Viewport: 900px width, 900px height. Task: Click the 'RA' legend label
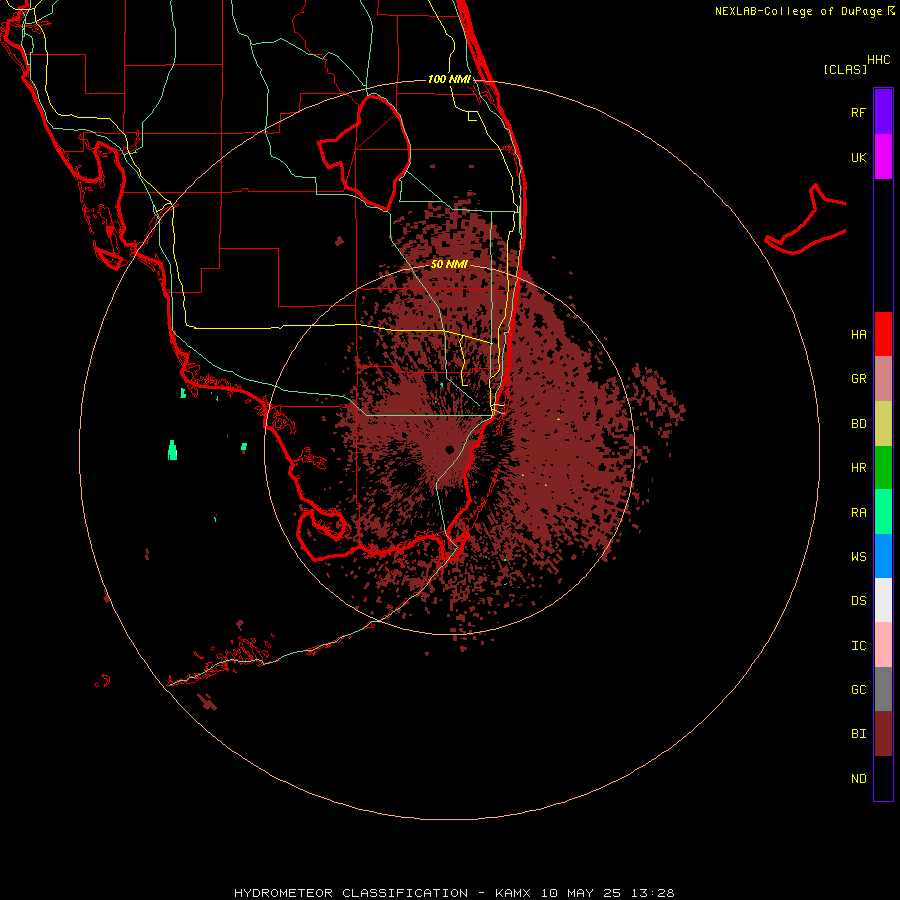tap(858, 513)
